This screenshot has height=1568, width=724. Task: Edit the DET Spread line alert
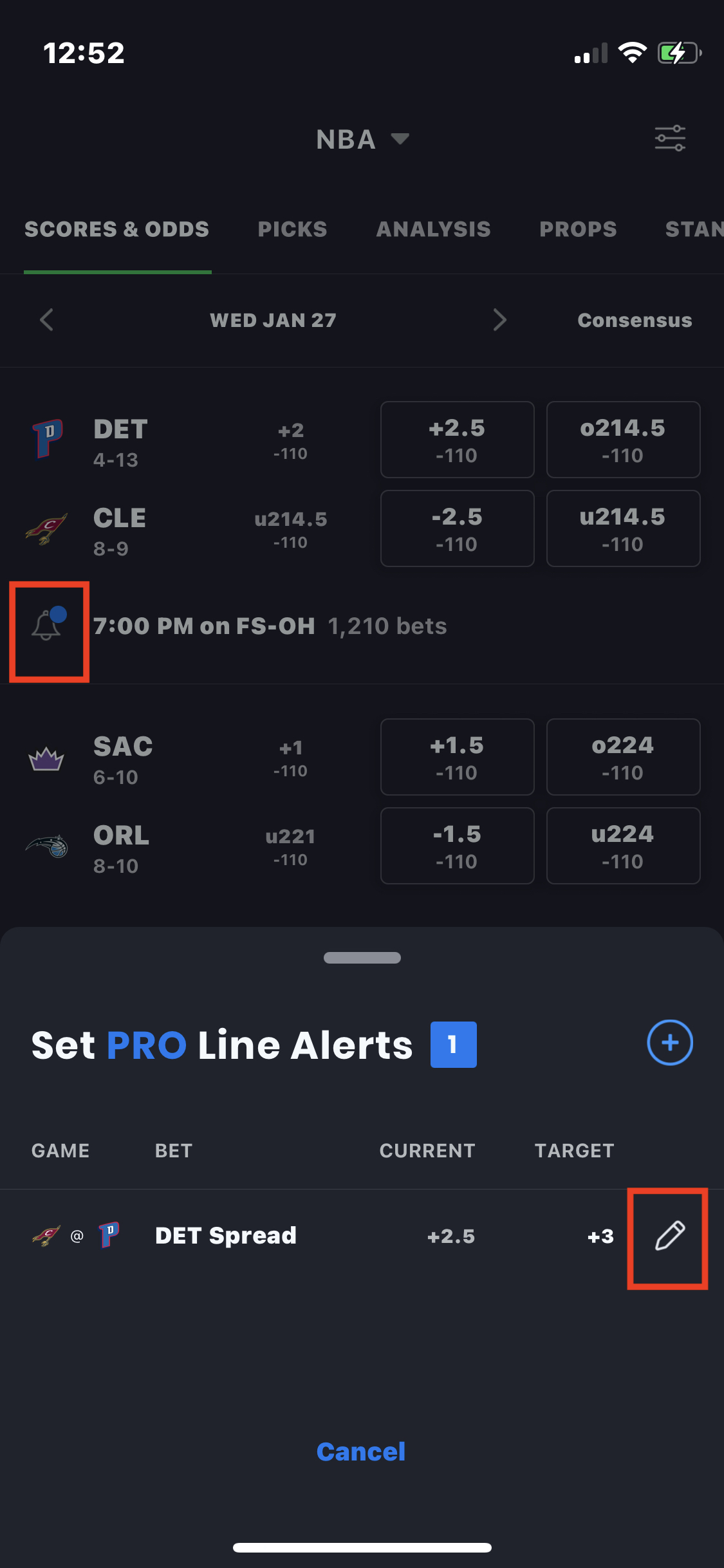669,1236
